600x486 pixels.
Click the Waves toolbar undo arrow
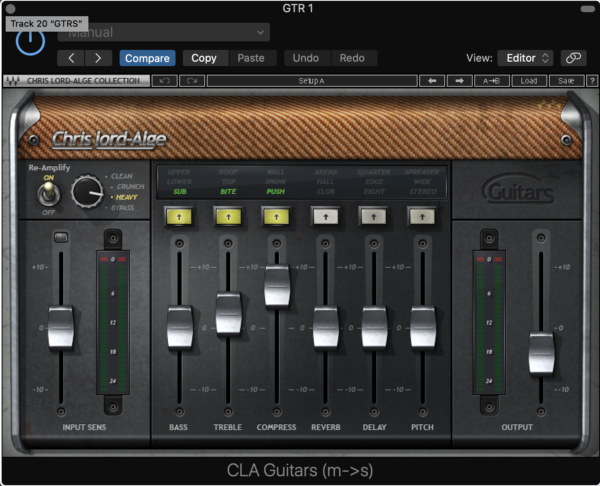[x=165, y=81]
